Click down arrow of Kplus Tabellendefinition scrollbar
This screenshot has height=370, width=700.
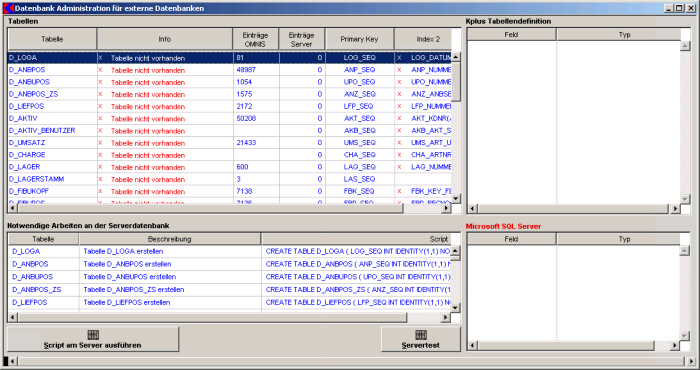[685, 199]
